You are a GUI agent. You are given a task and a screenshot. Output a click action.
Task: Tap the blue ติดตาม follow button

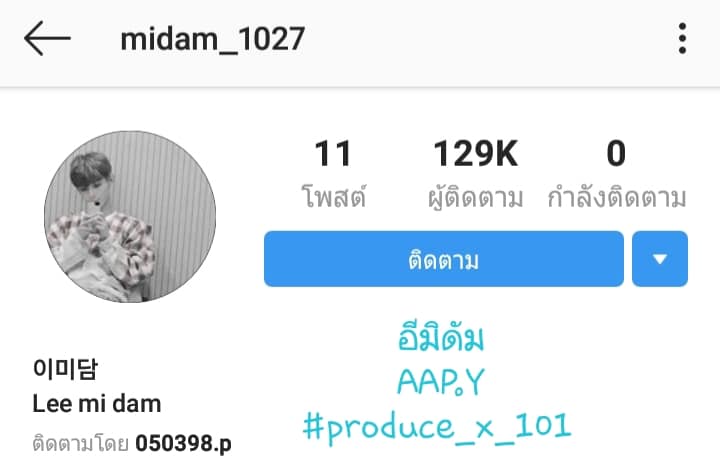(x=444, y=259)
